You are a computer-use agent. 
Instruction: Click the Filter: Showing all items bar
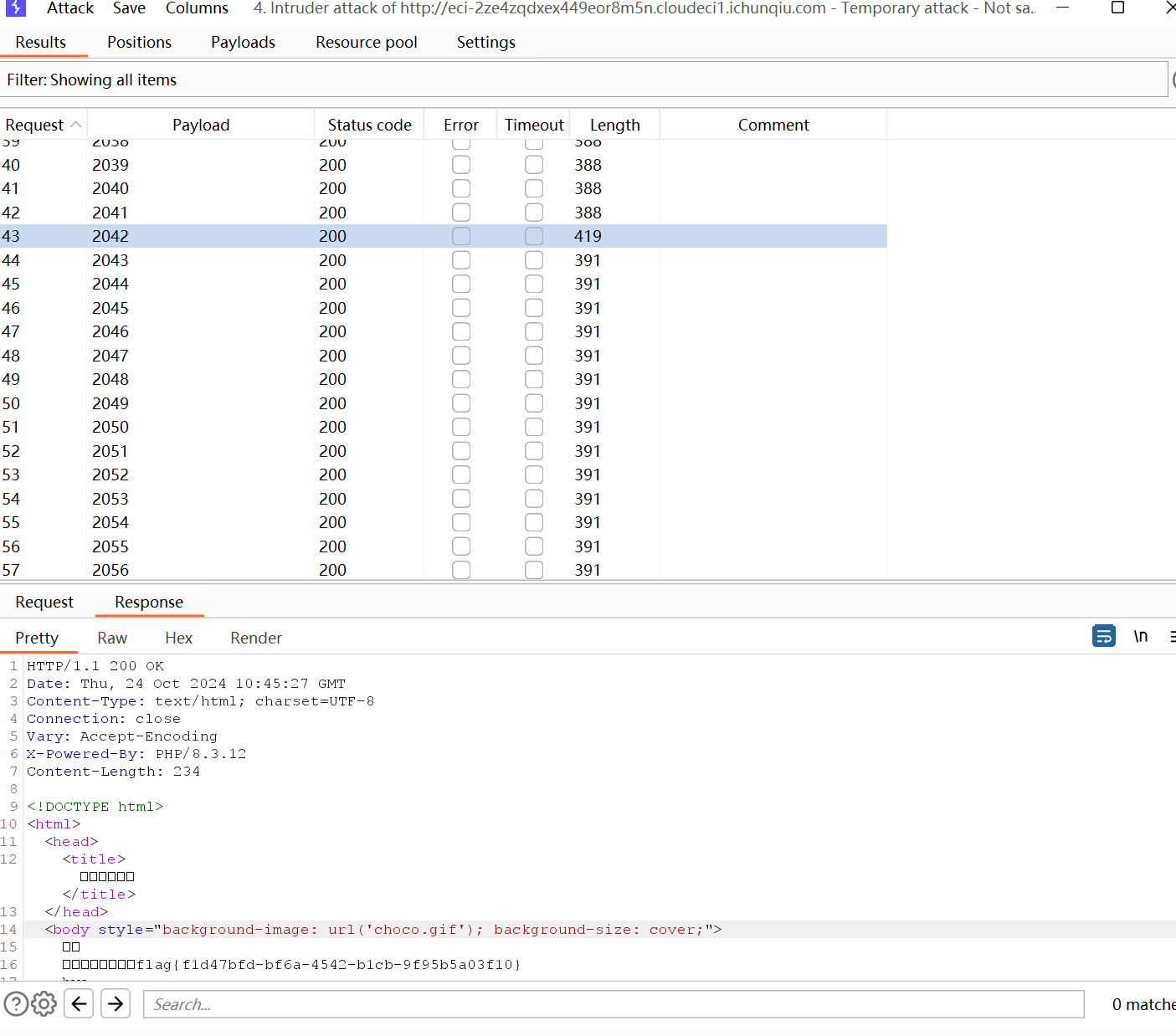583,79
